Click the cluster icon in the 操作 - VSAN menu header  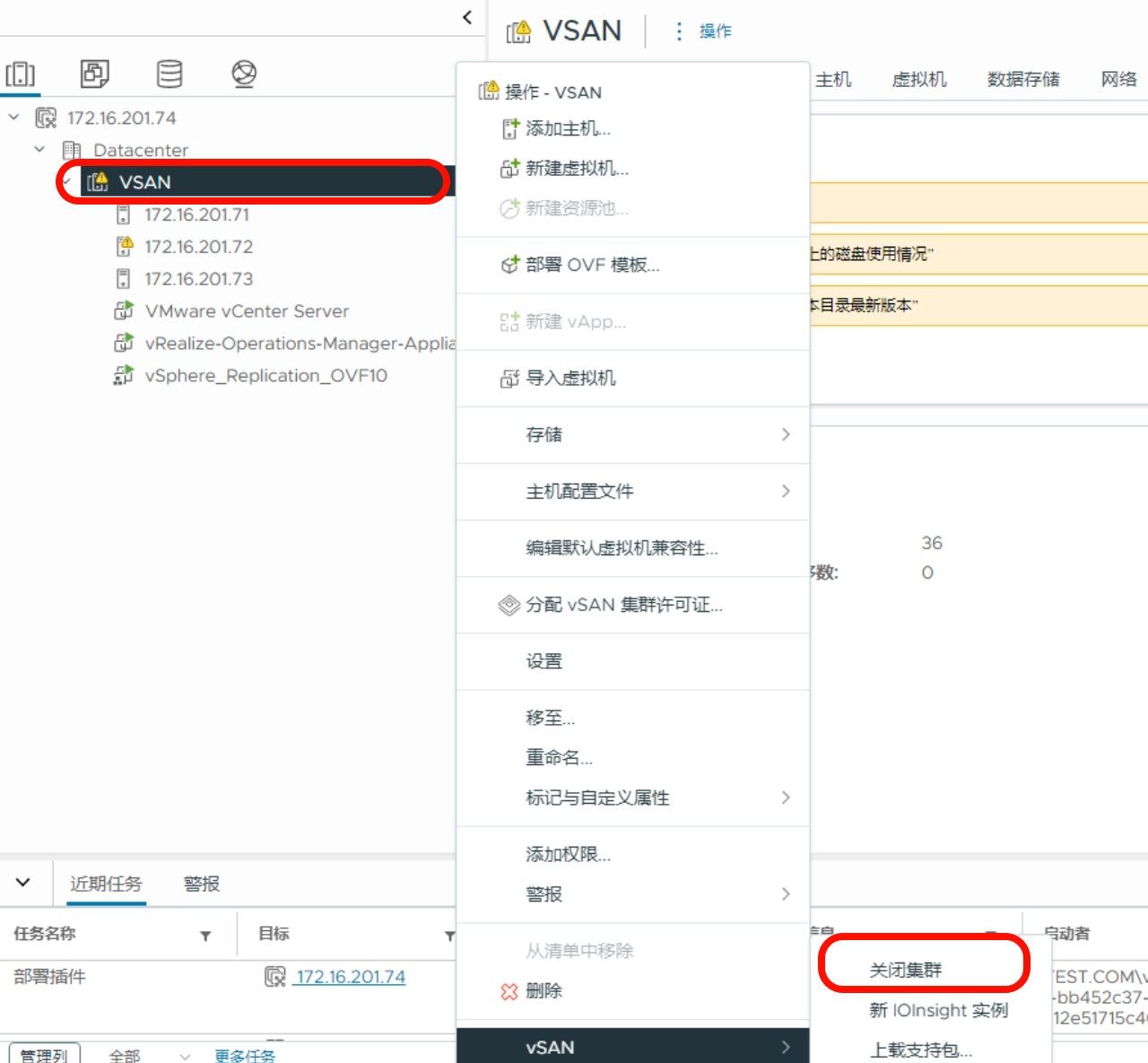(x=489, y=91)
